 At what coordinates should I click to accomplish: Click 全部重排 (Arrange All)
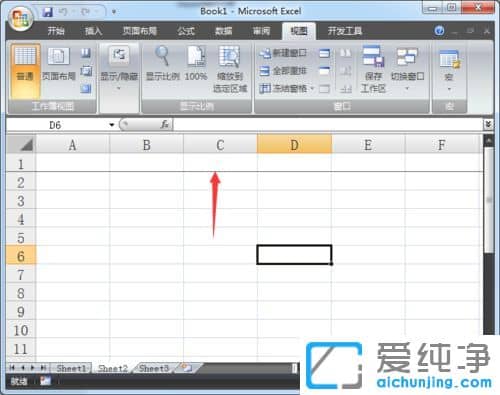283,71
